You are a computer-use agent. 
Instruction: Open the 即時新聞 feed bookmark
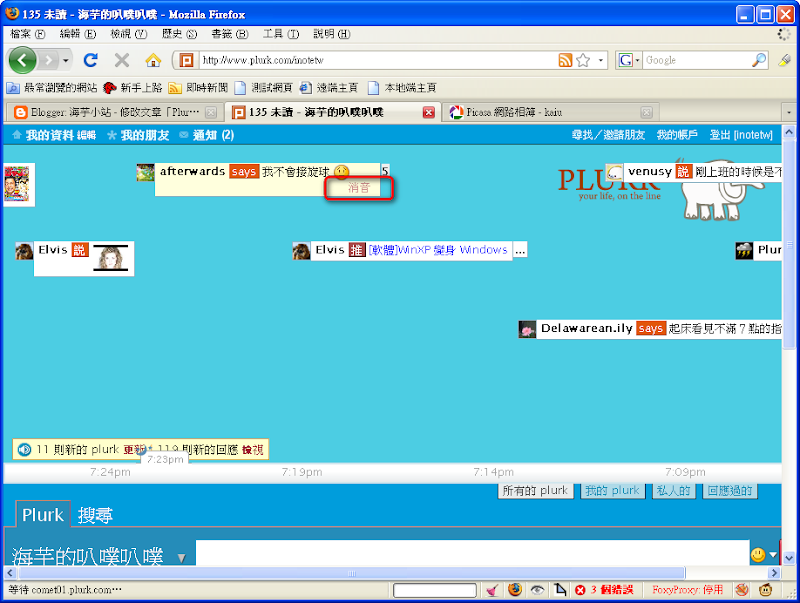coord(198,88)
